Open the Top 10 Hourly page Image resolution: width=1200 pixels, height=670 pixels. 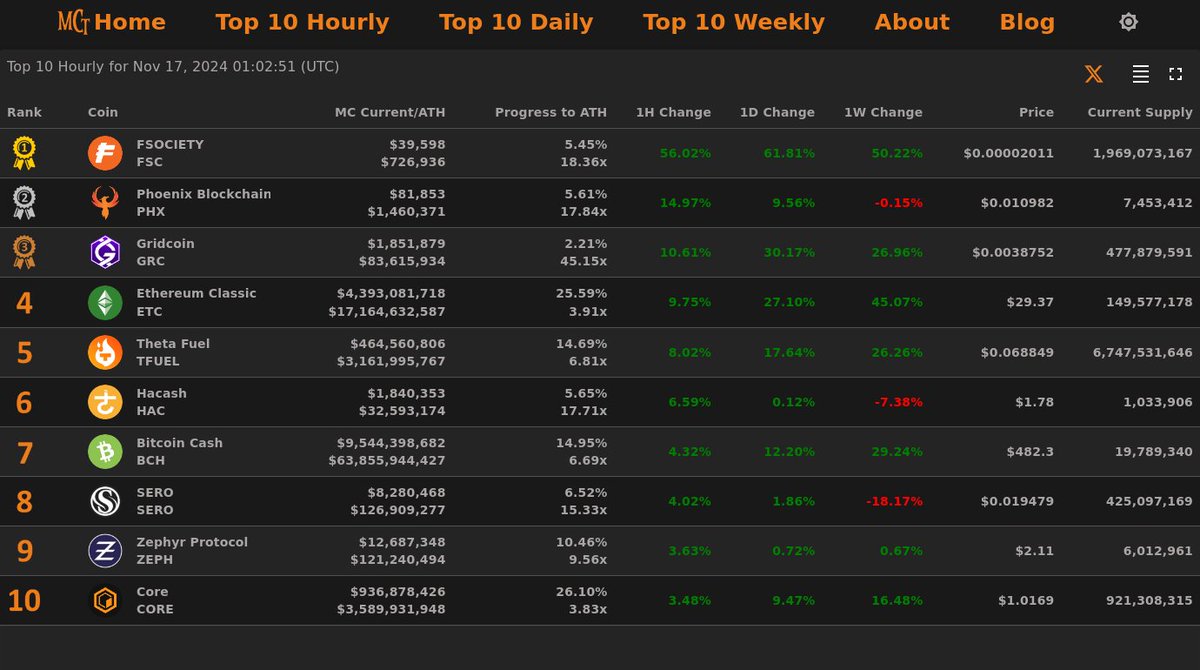[302, 22]
